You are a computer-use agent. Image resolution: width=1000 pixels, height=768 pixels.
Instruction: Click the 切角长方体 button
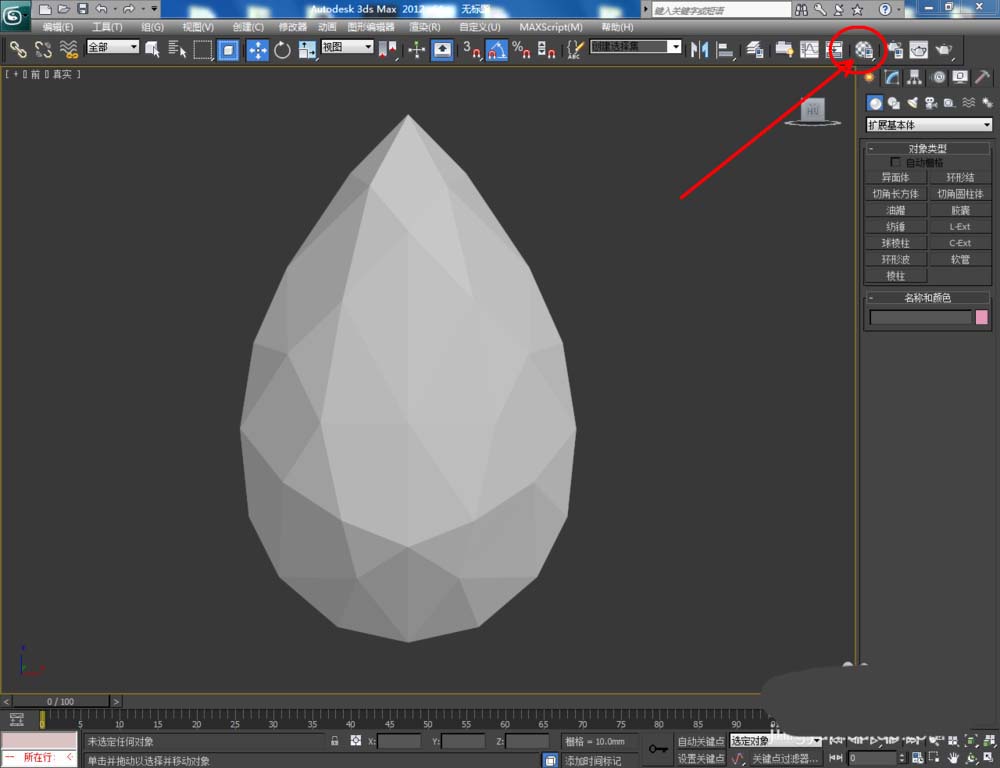(x=895, y=194)
